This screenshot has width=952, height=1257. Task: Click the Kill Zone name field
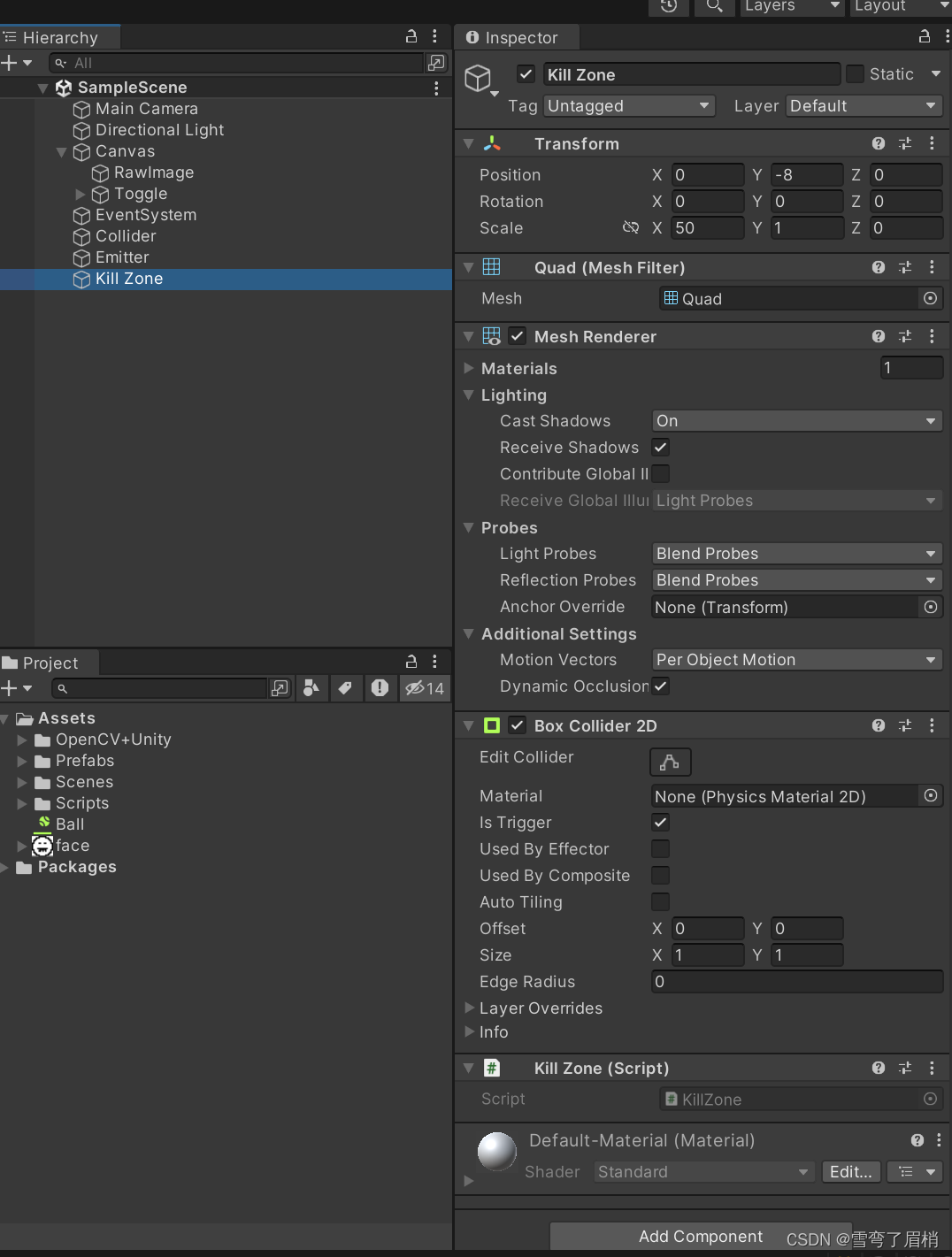point(691,74)
